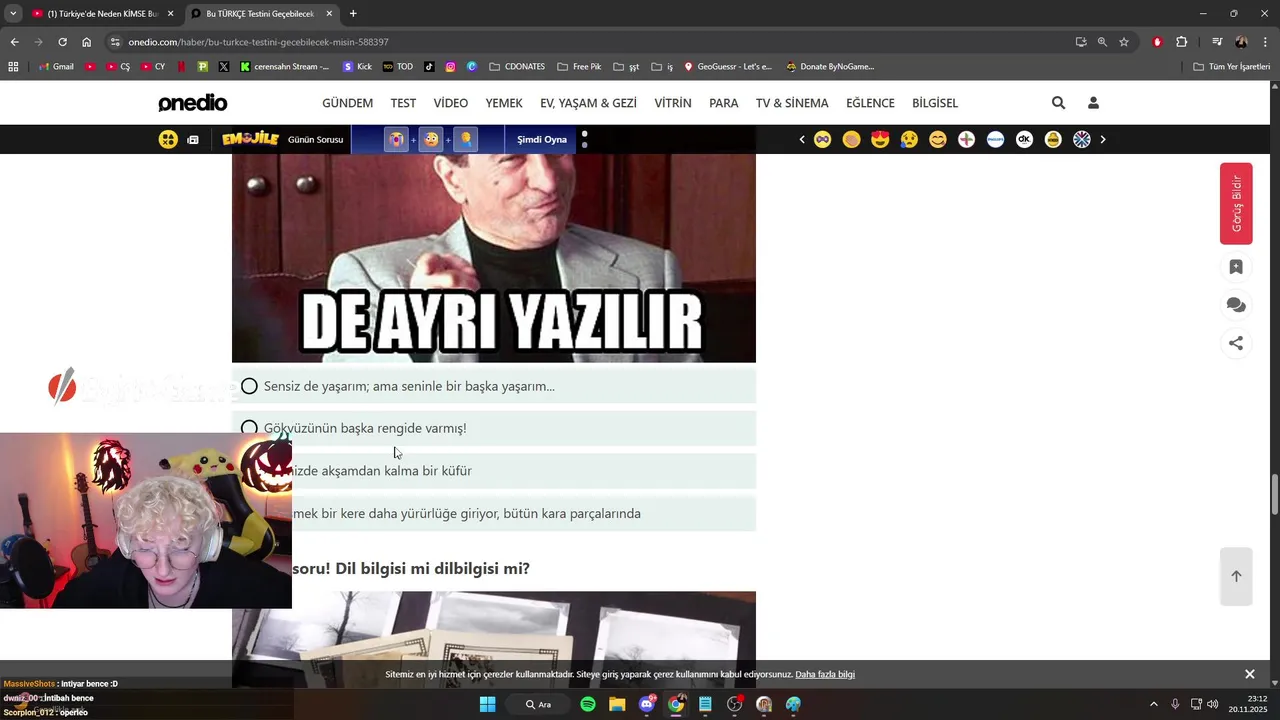Open the EV, YAŞAM & GEZİ menu

coord(588,103)
